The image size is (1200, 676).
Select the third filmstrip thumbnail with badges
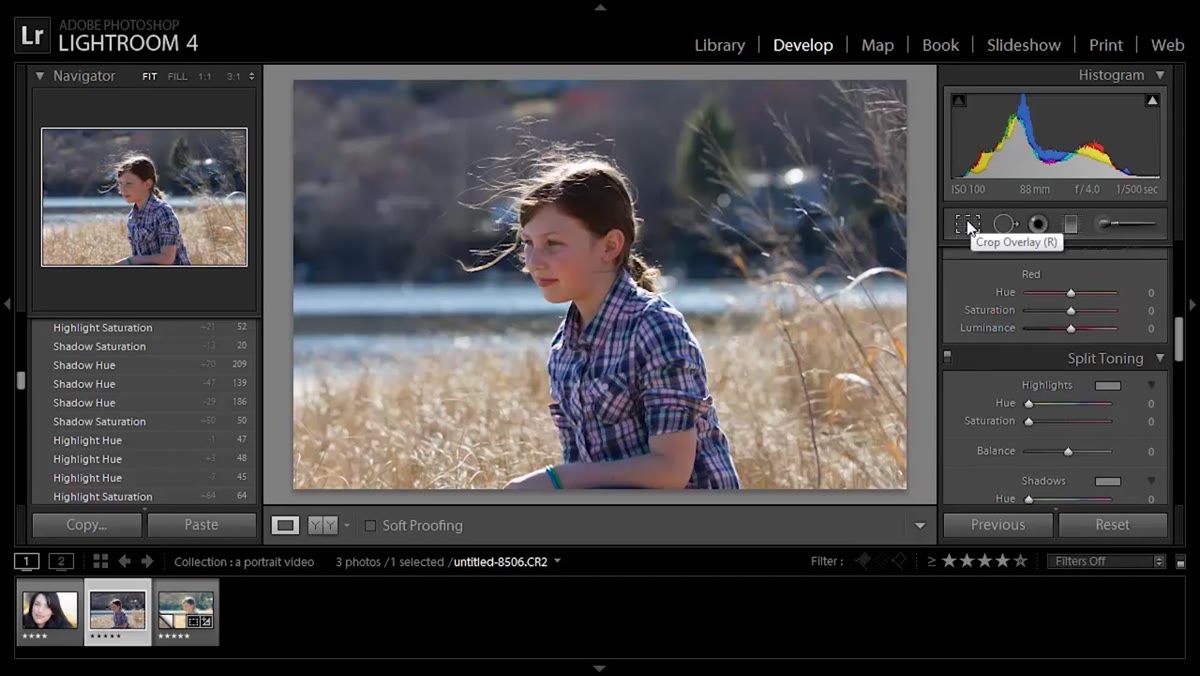click(x=186, y=612)
